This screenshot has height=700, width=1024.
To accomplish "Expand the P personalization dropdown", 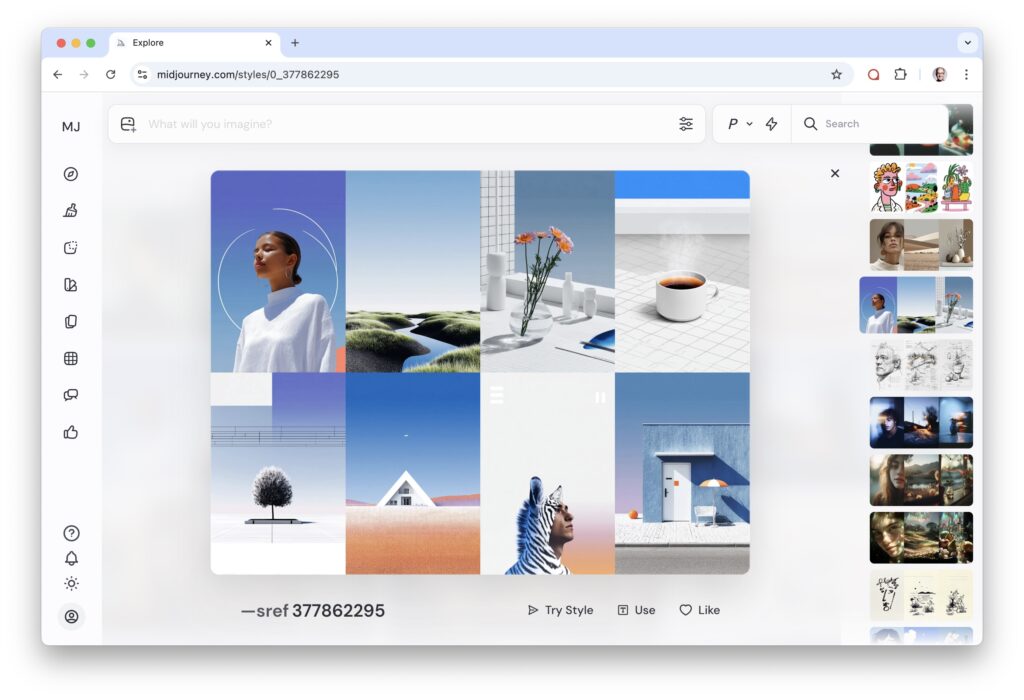I will click(x=739, y=124).
